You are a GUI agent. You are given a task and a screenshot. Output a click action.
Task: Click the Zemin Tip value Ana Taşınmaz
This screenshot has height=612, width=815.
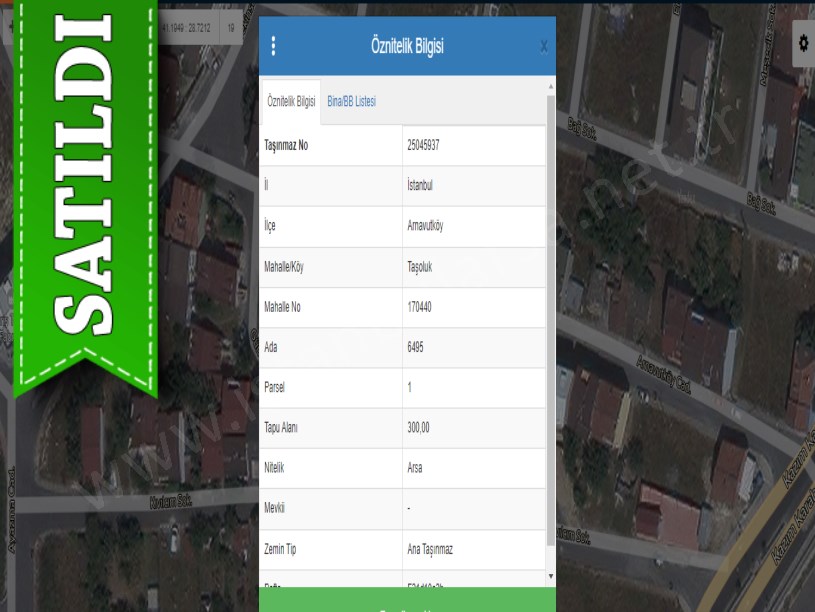point(430,549)
